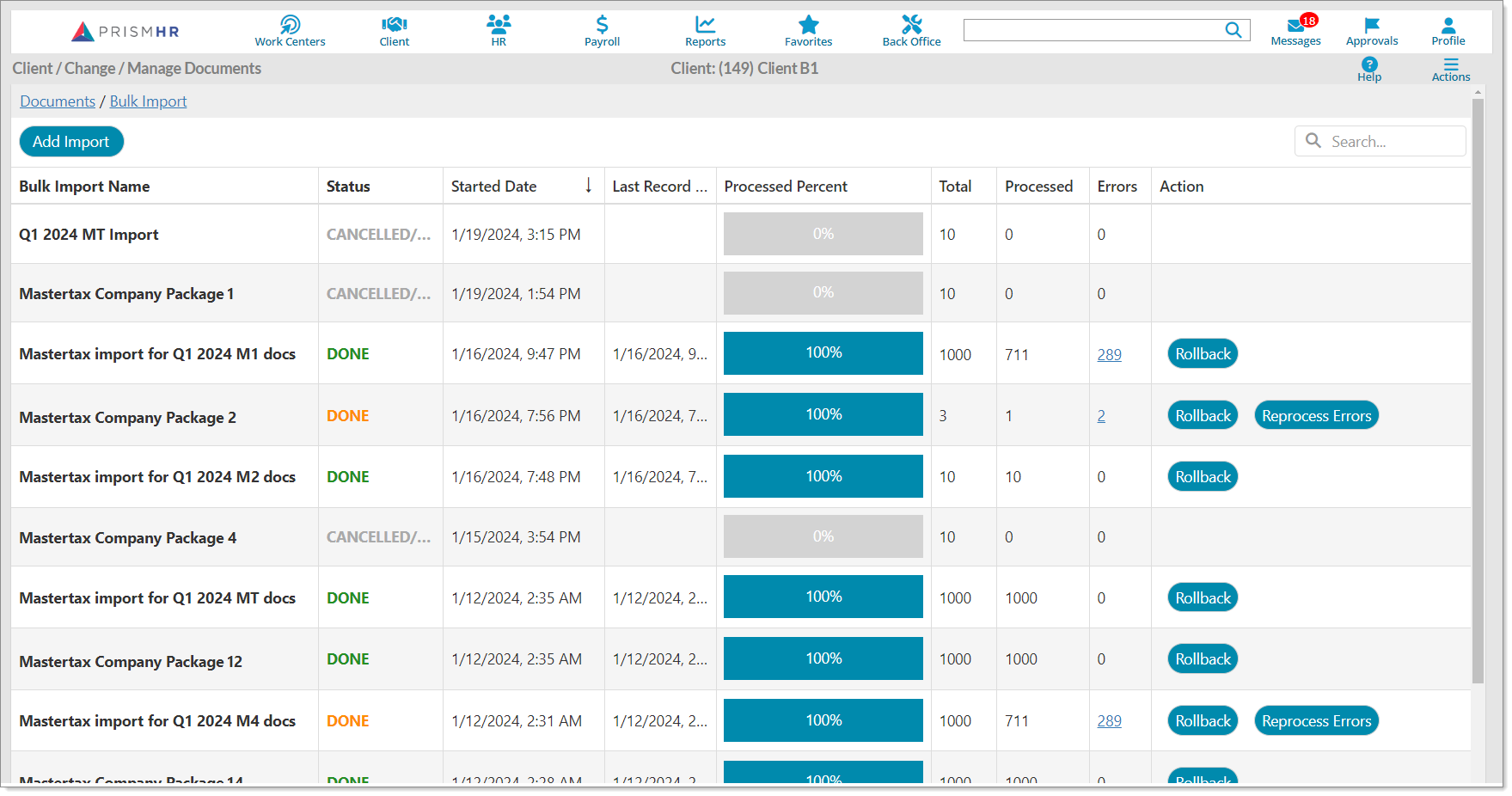Reprocess Errors for Q1 2024 M4 docs import
This screenshot has height=796, width=1512.
[1316, 720]
